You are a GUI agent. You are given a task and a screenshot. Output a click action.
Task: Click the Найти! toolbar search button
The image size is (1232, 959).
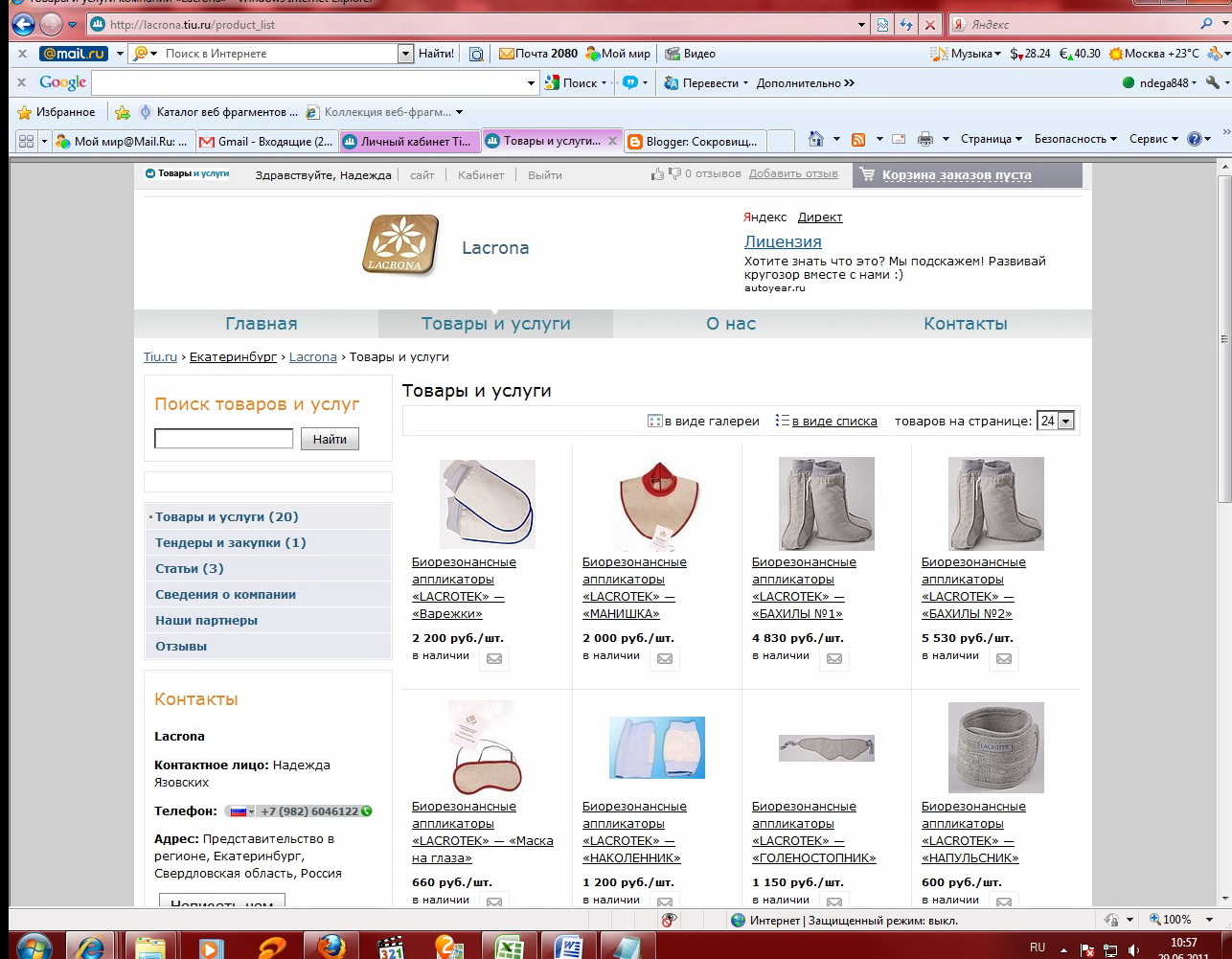coord(436,54)
